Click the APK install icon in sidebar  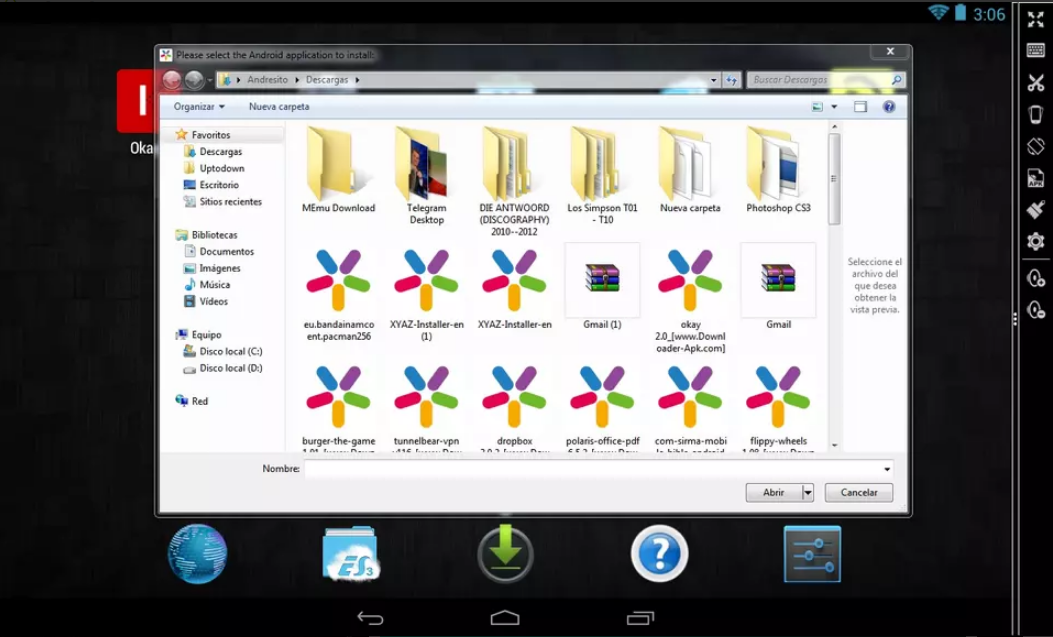point(1035,178)
